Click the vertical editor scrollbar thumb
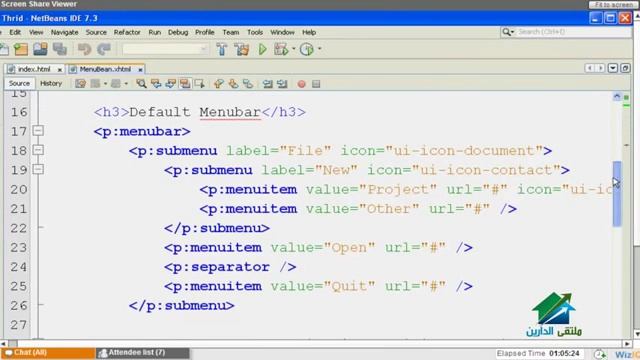The image size is (640, 360). pos(617,193)
